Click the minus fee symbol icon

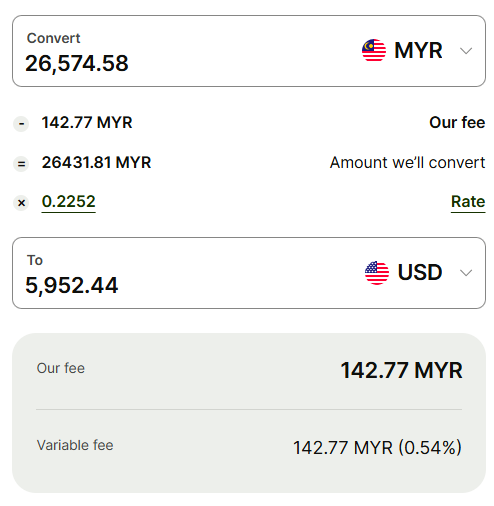[x=21, y=124]
